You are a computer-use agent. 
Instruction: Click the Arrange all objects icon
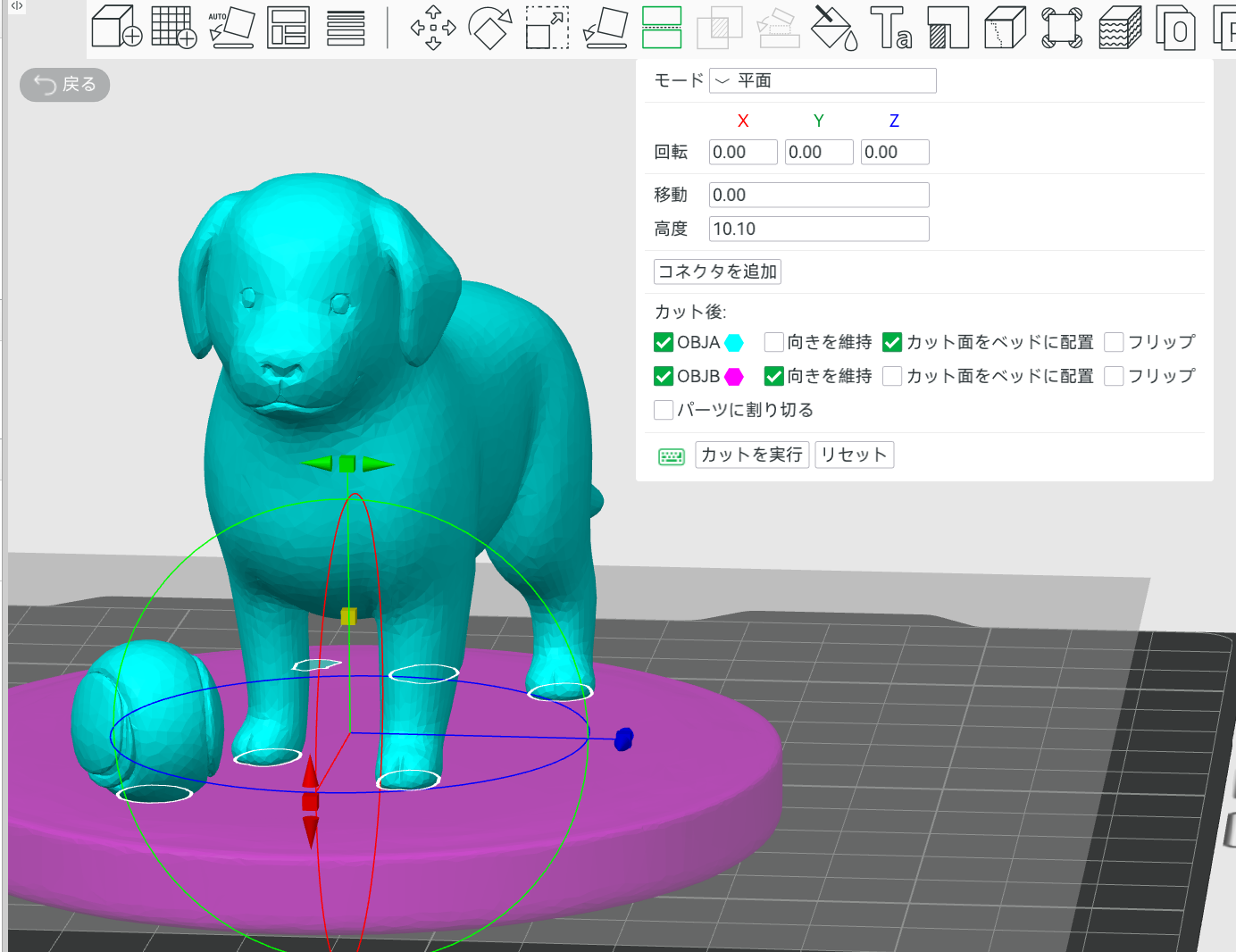click(288, 28)
